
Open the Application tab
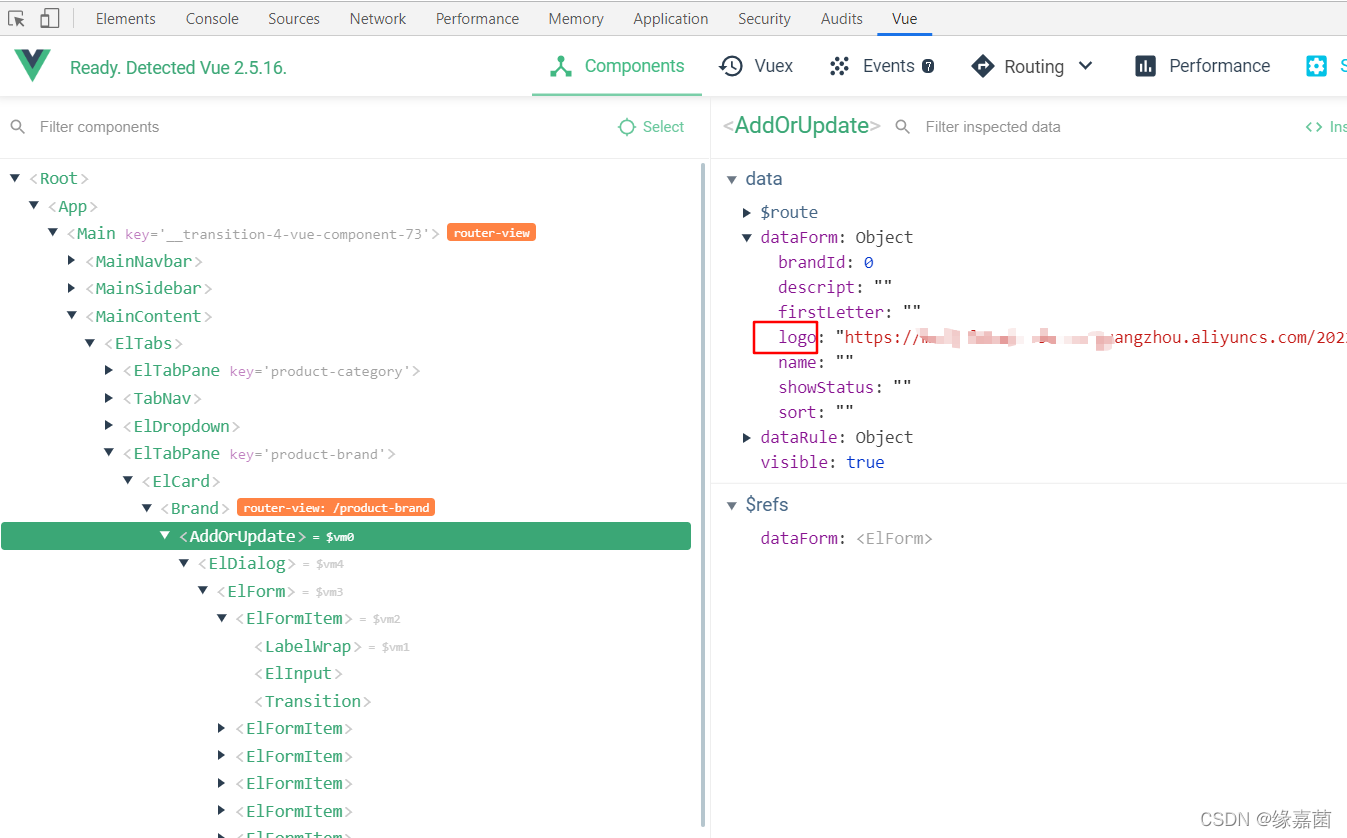[x=671, y=18]
